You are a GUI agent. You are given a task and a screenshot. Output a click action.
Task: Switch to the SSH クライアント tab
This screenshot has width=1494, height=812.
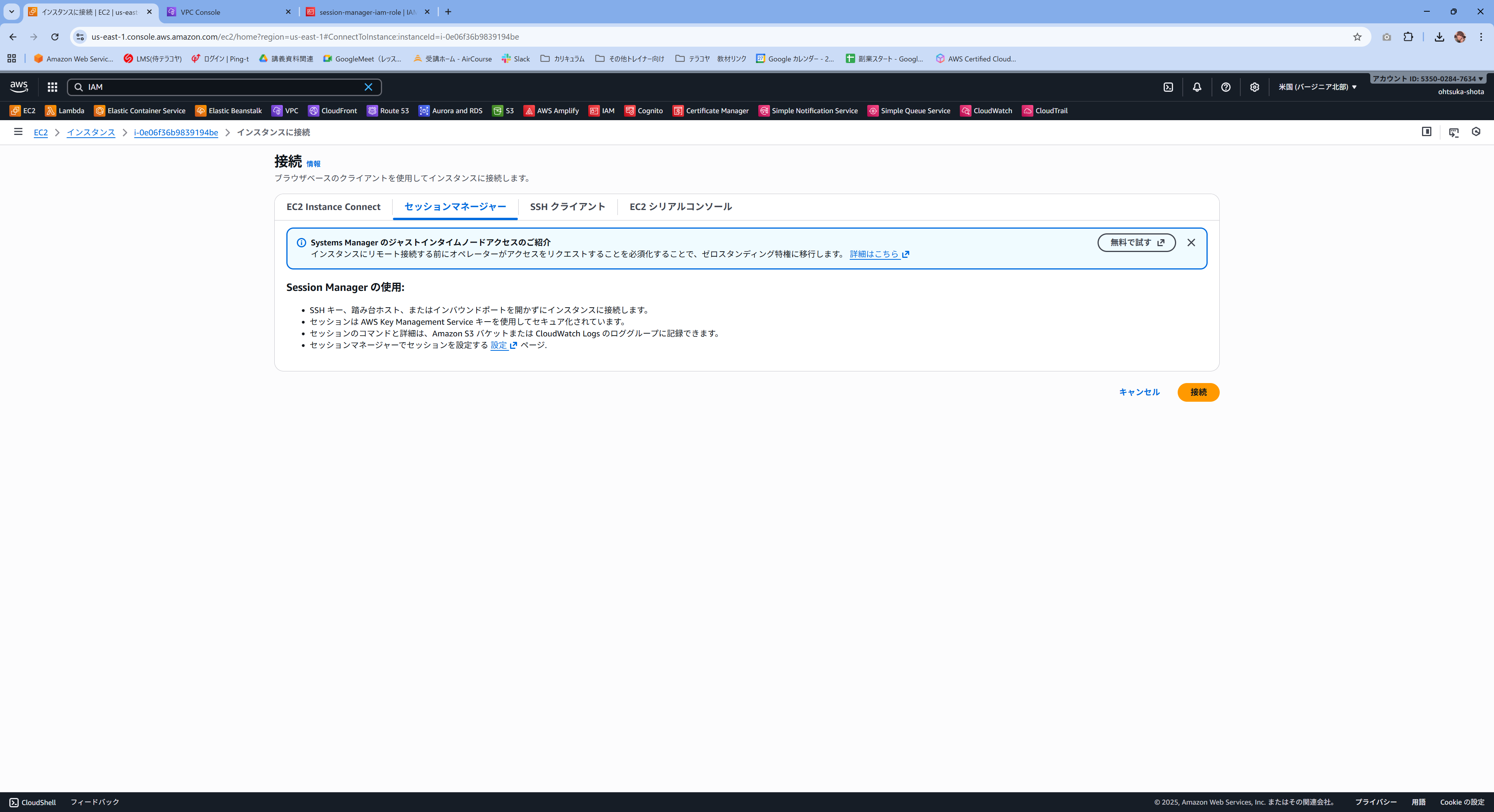coord(567,207)
